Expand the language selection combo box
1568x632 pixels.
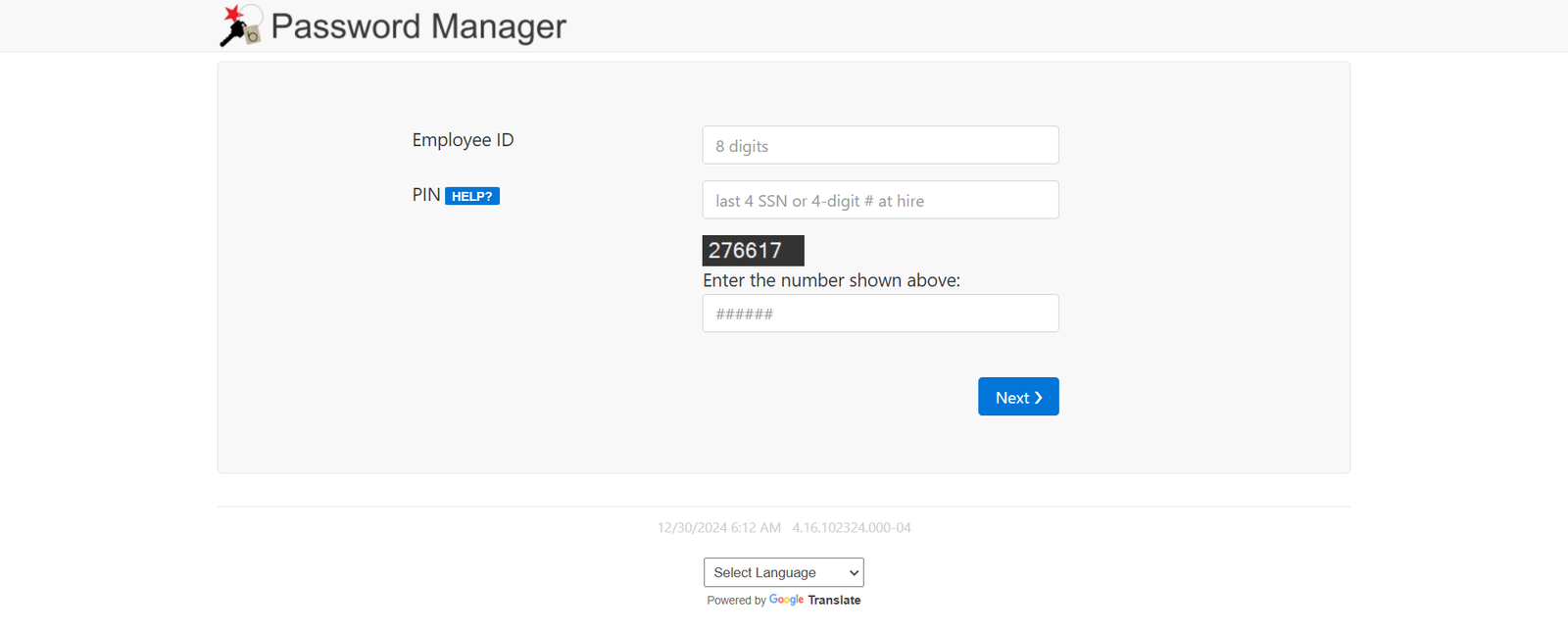pyautogui.click(x=783, y=572)
